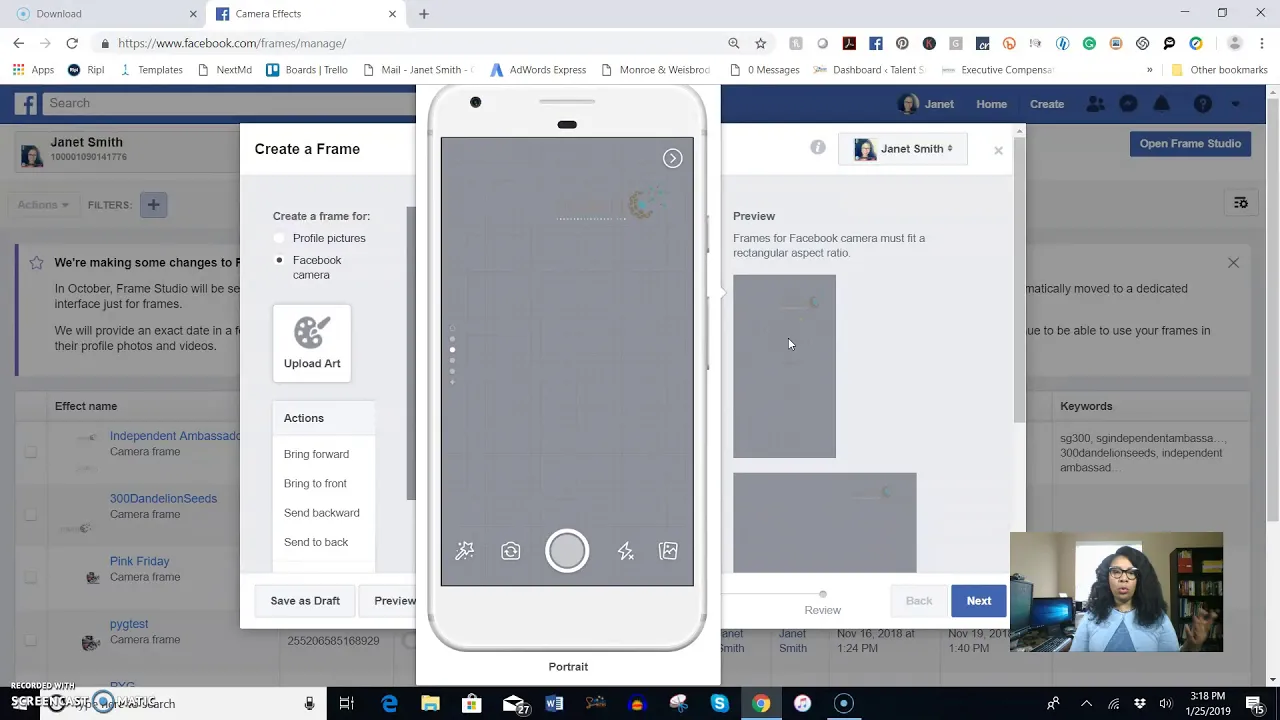Tick the checkbox for Independent Ambassador row

pyautogui.click(x=31, y=451)
